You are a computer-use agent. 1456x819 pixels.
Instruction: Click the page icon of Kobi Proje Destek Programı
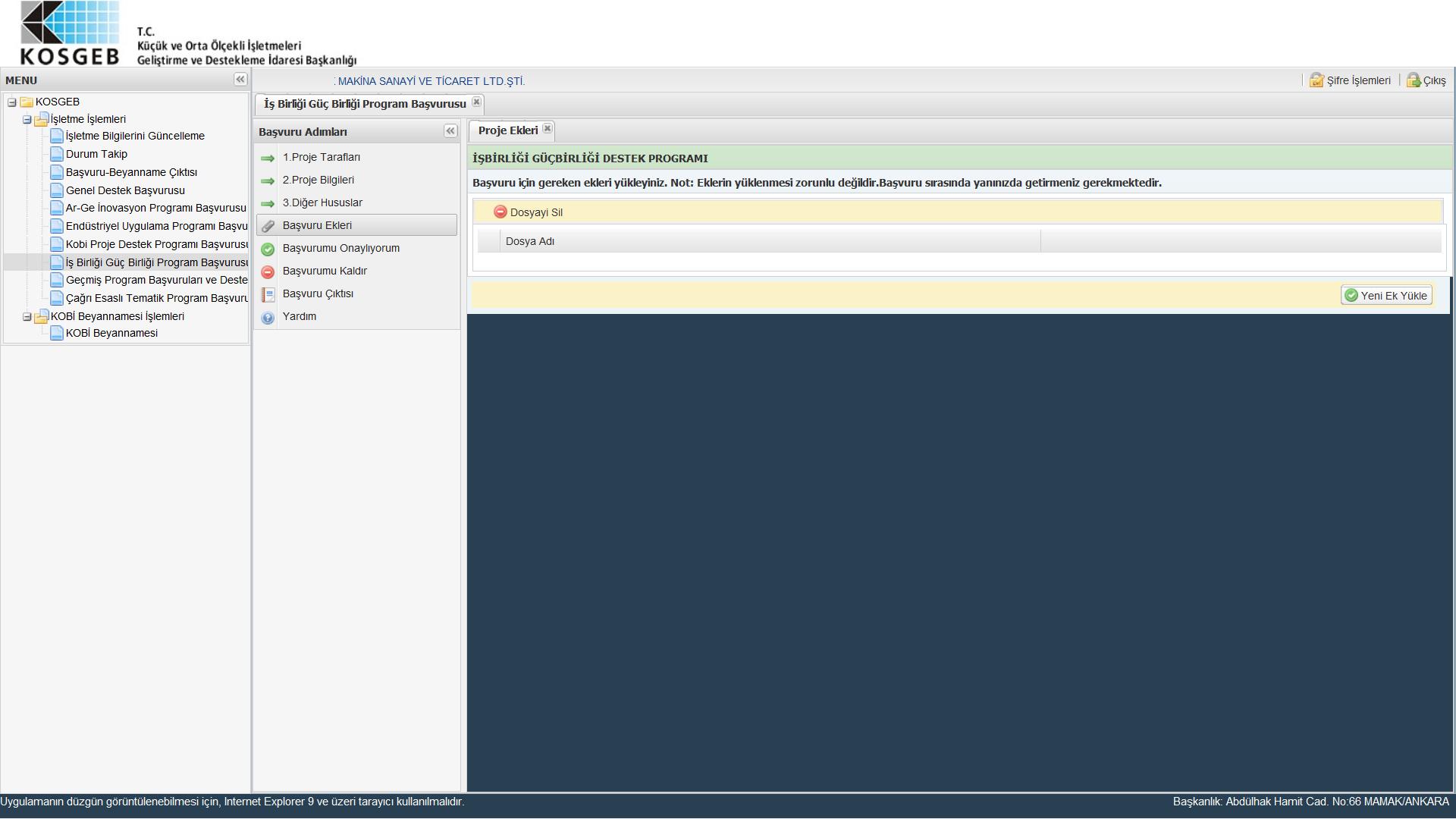pyautogui.click(x=57, y=244)
